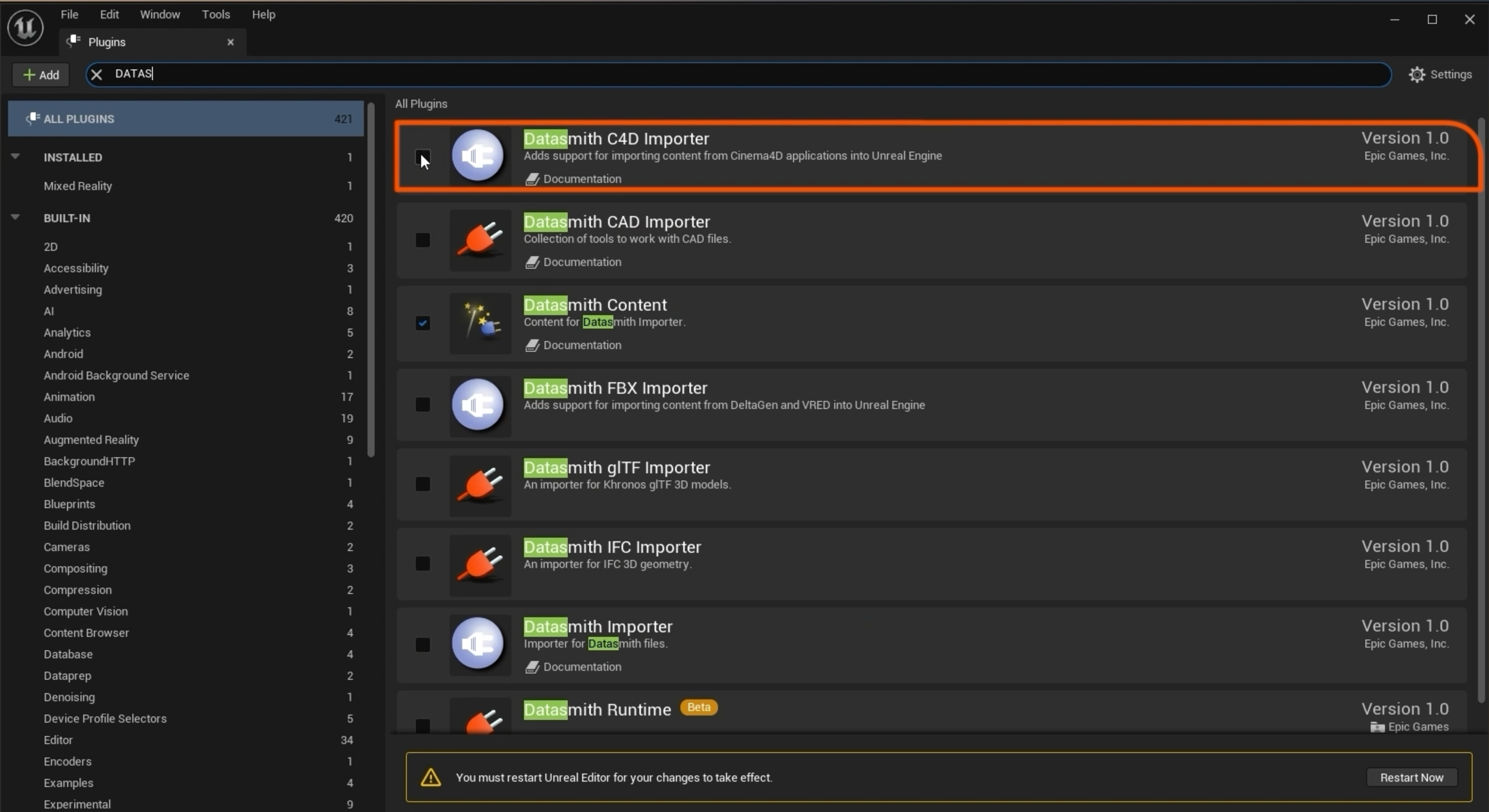The width and height of the screenshot is (1489, 812).
Task: Open the Tools menu
Action: (x=216, y=14)
